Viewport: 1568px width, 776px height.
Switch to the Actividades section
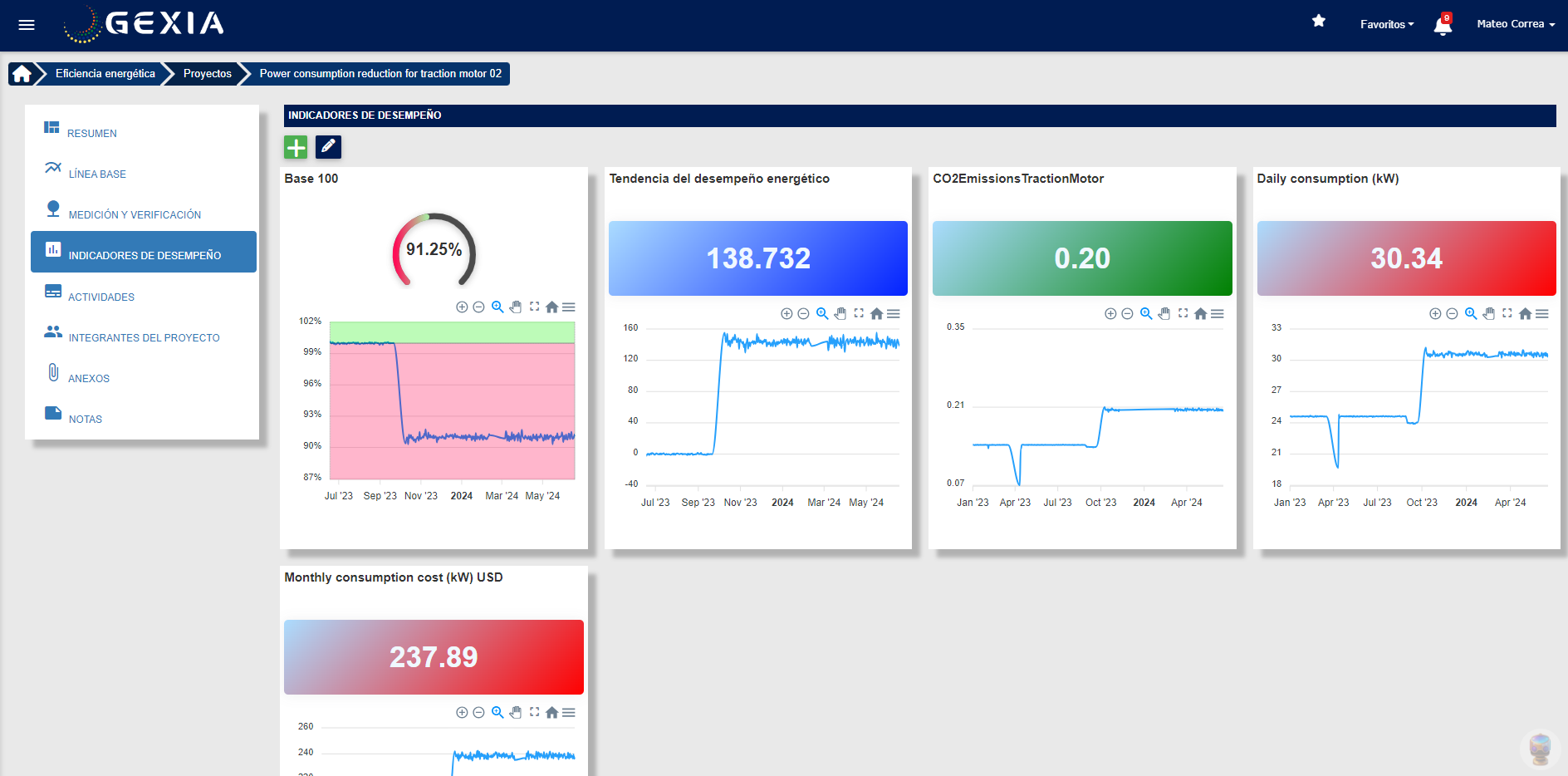coord(101,297)
